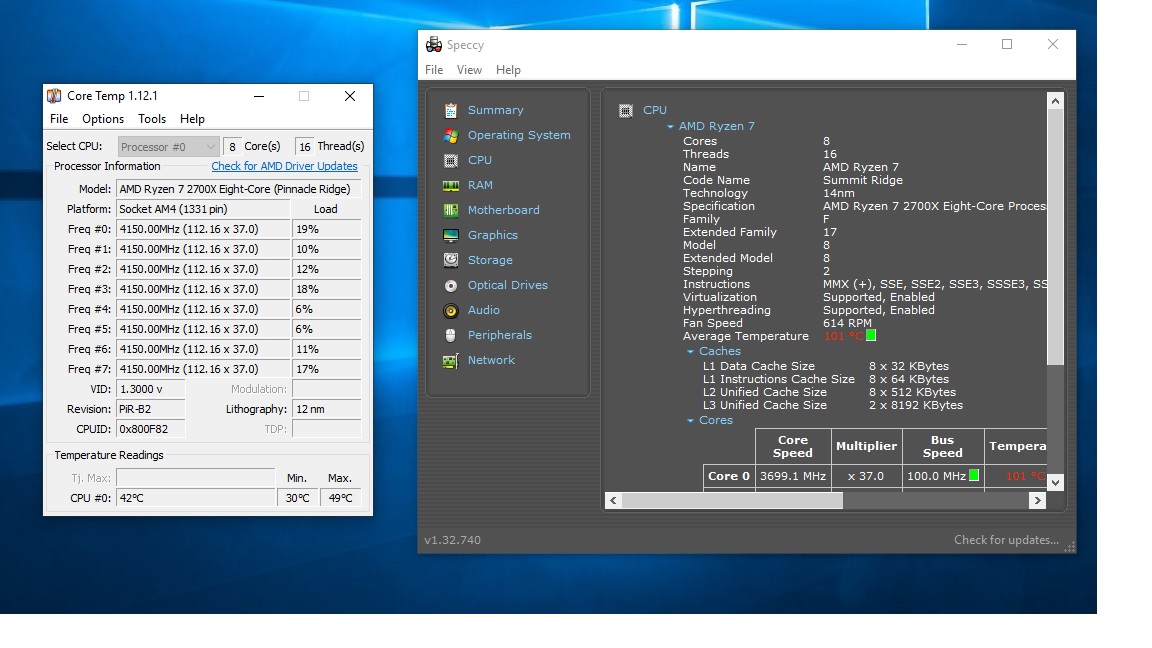Collapse the Caches section arrow
The height and width of the screenshot is (648, 1152).
click(x=690, y=352)
